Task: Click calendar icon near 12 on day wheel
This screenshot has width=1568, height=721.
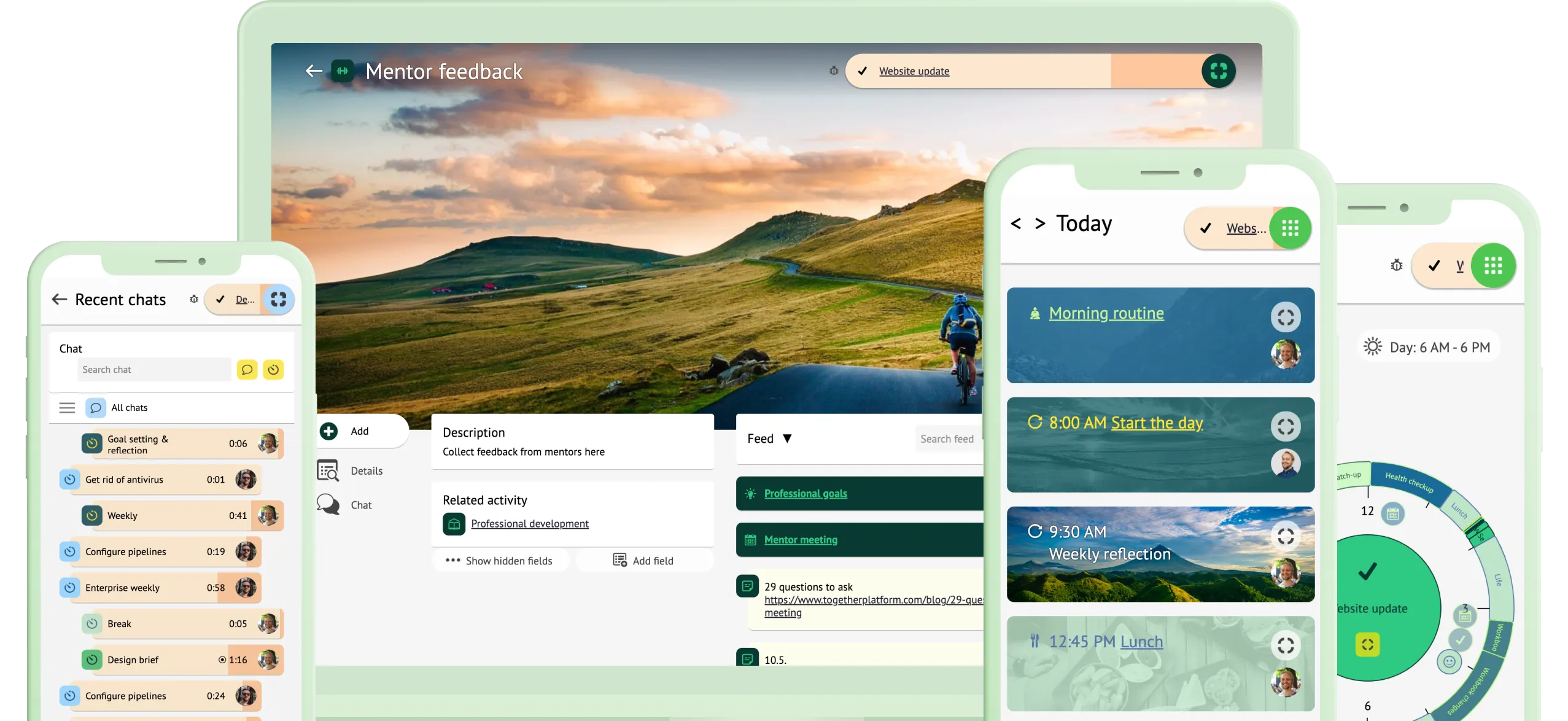Action: pyautogui.click(x=1393, y=514)
